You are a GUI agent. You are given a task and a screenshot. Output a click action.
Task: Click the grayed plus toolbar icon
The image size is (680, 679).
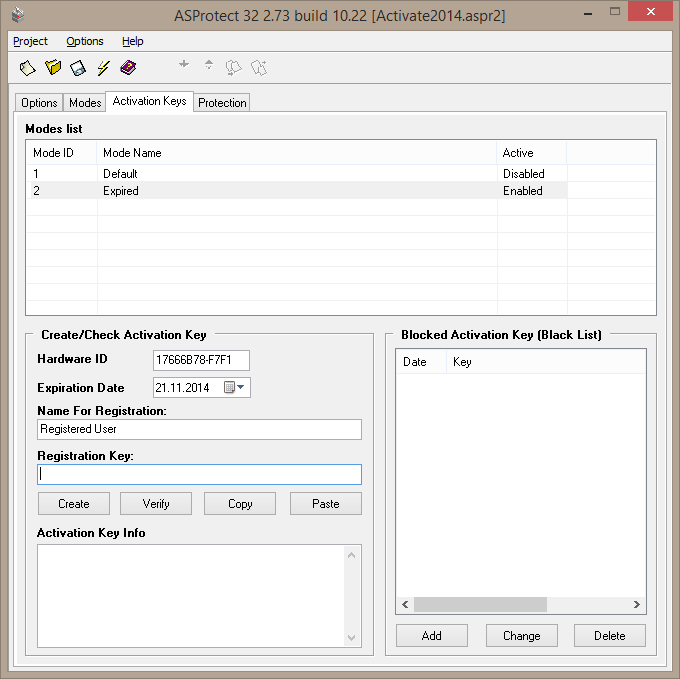pyautogui.click(x=184, y=64)
